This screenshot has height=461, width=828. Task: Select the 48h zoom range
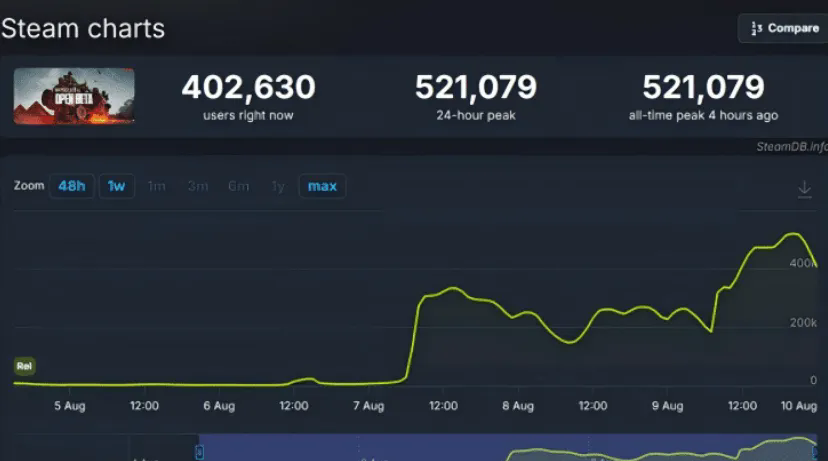71,186
